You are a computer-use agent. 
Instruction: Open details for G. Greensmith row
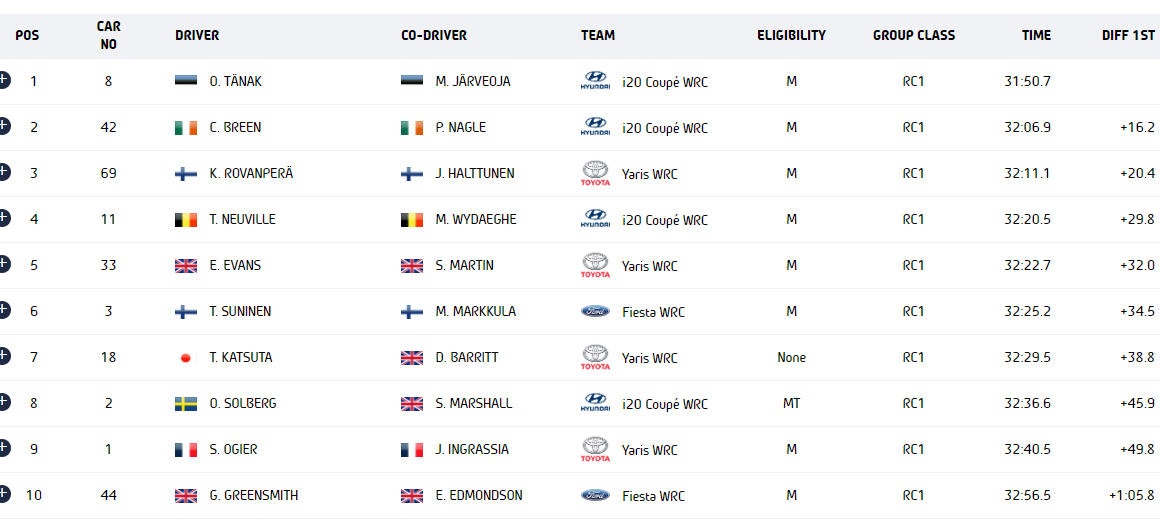point(4,494)
